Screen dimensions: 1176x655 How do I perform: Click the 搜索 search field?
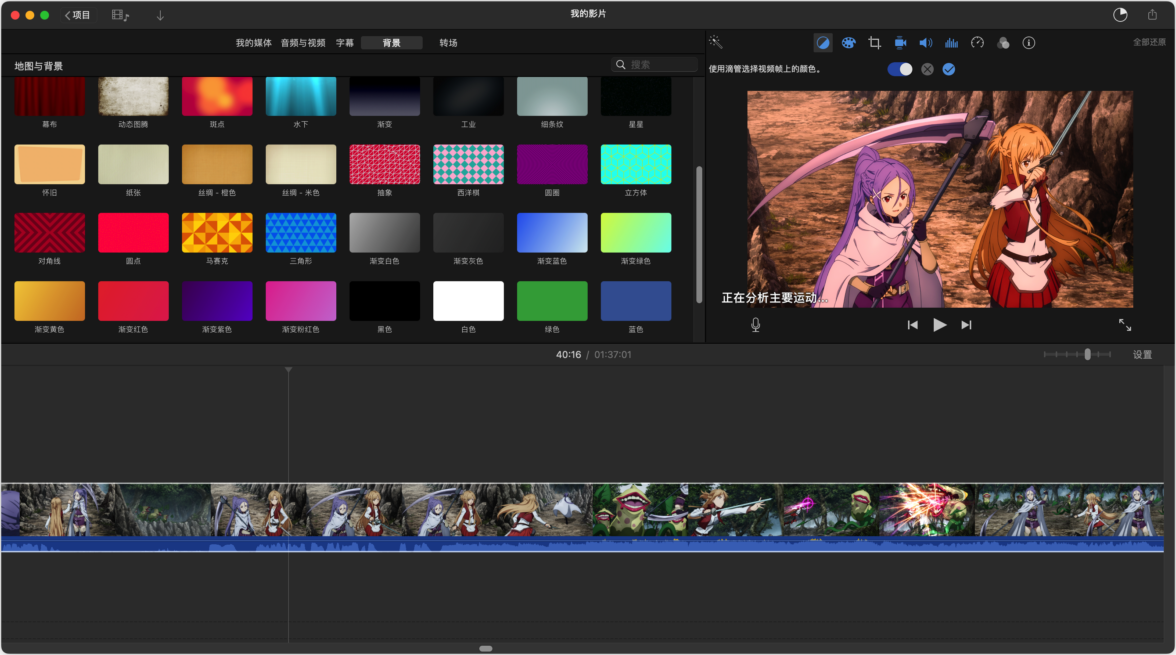pyautogui.click(x=654, y=65)
